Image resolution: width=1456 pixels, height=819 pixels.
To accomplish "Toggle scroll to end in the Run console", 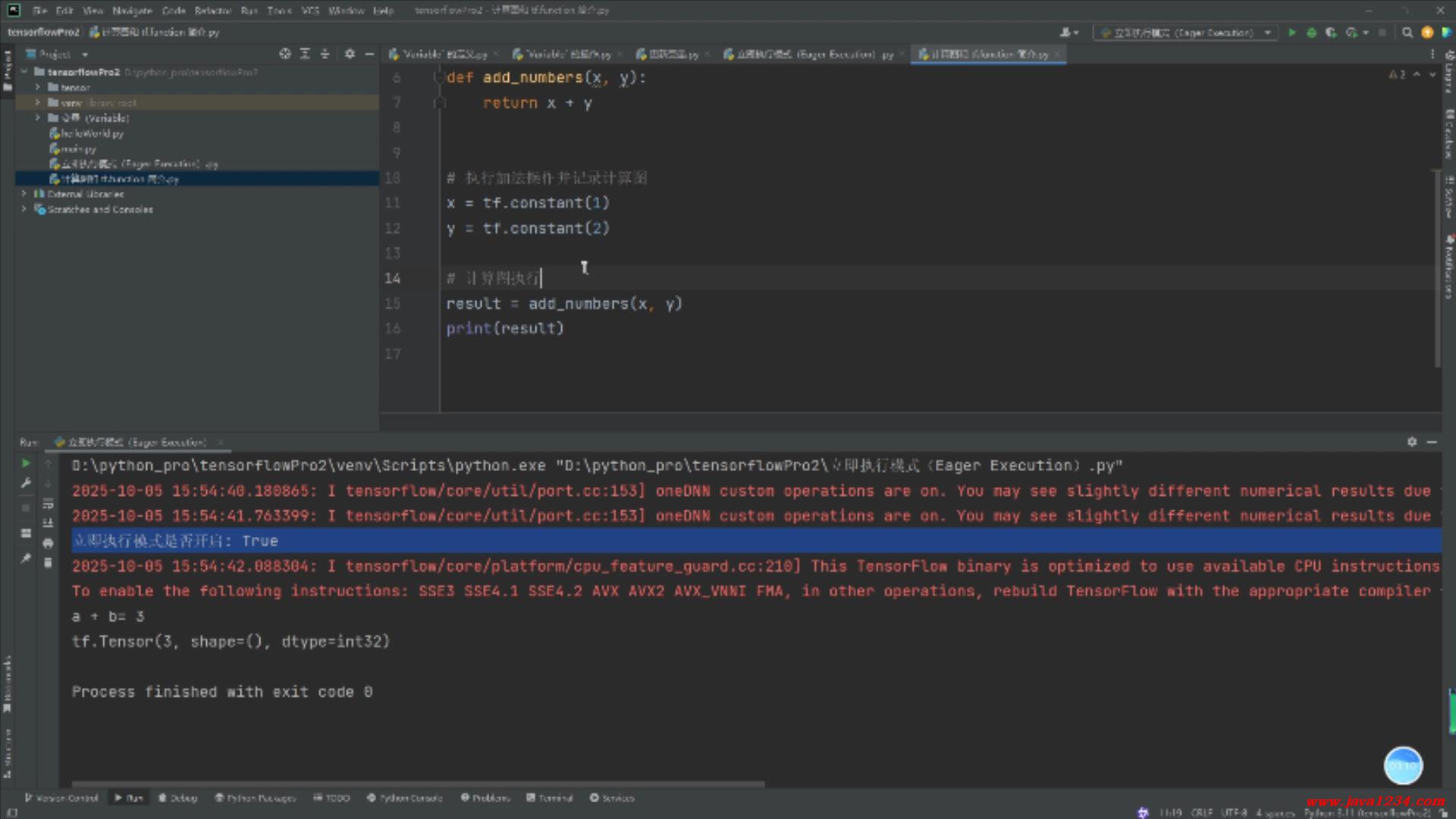I will tap(48, 523).
